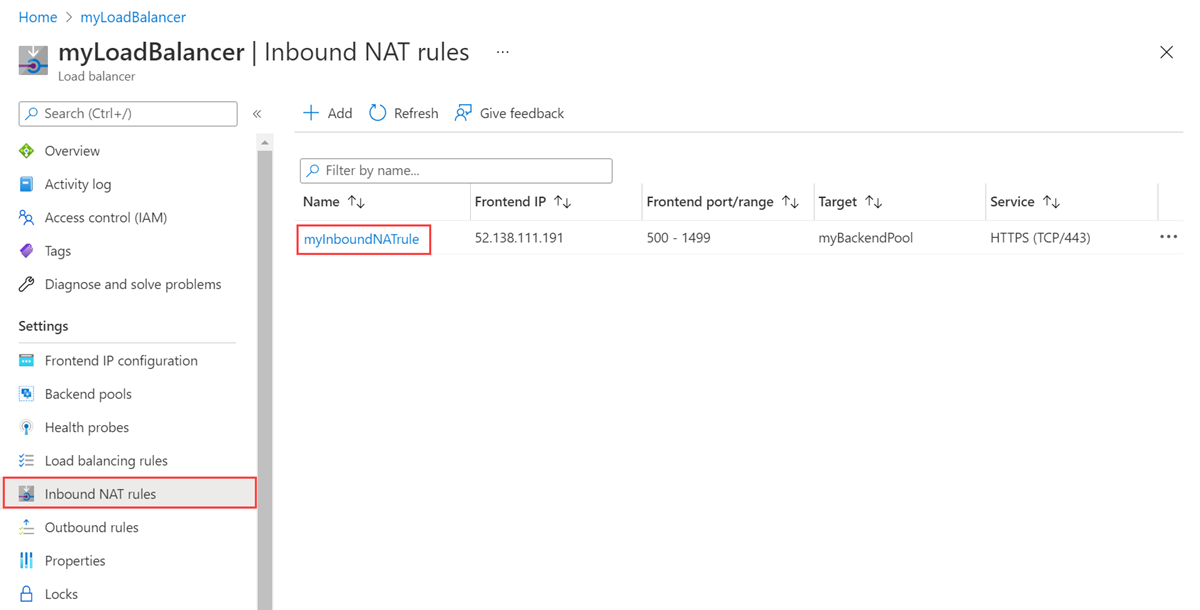
Task: Click the Activity log icon
Action: tap(27, 184)
